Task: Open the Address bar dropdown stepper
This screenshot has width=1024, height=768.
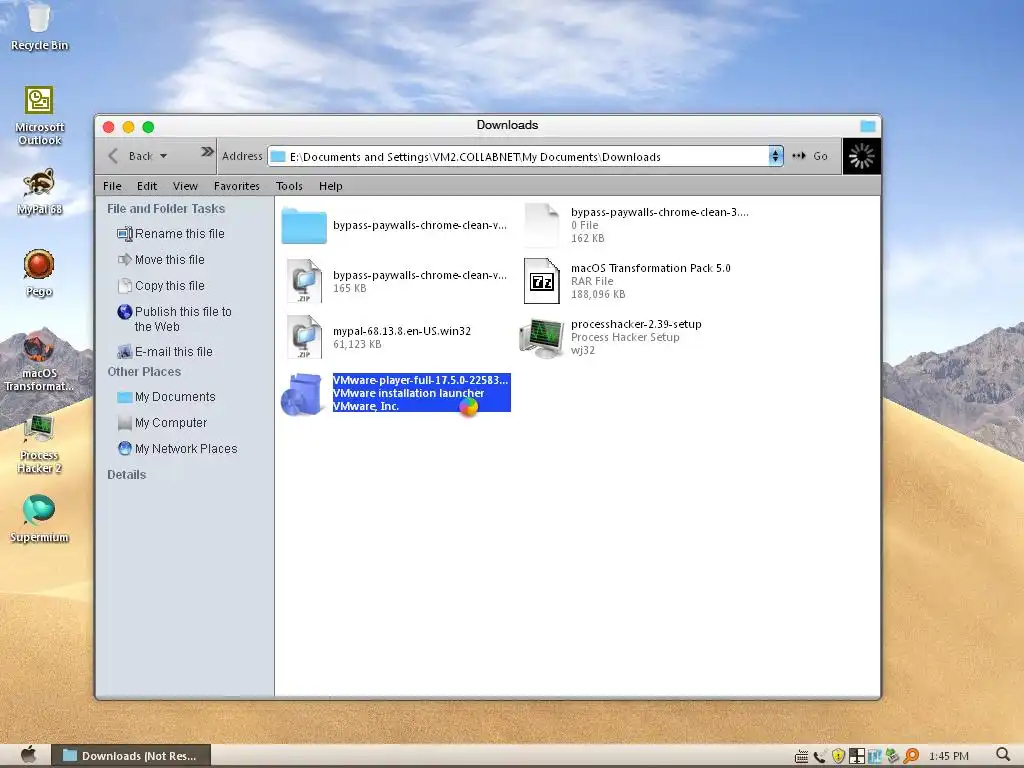Action: pos(775,156)
